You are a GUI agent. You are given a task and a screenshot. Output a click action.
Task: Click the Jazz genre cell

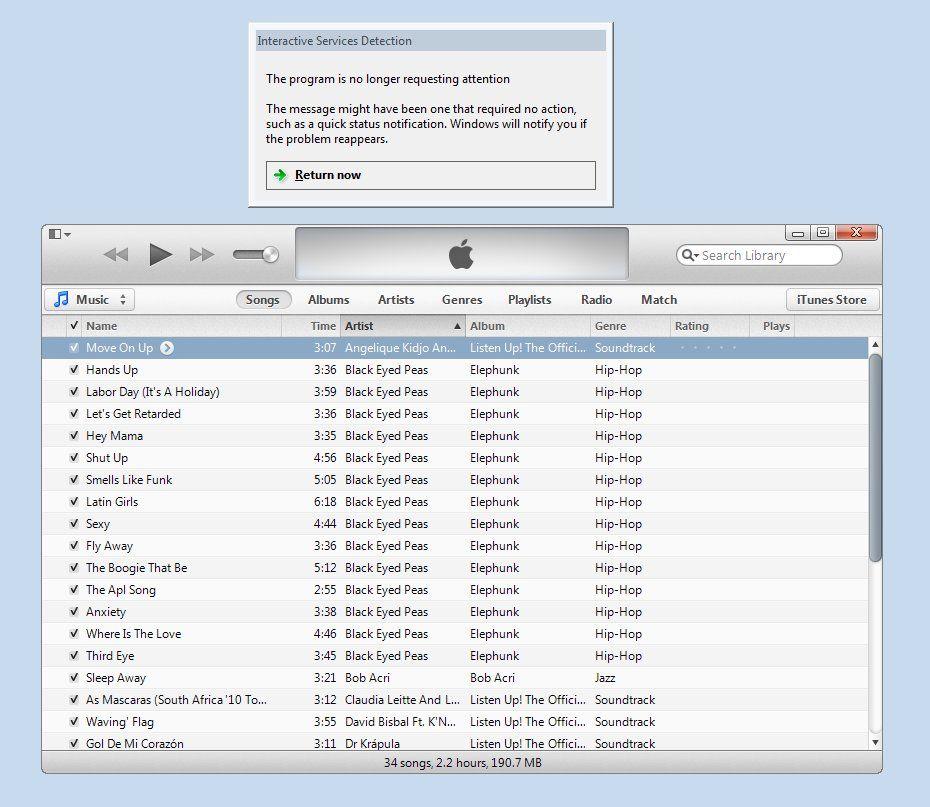point(605,678)
